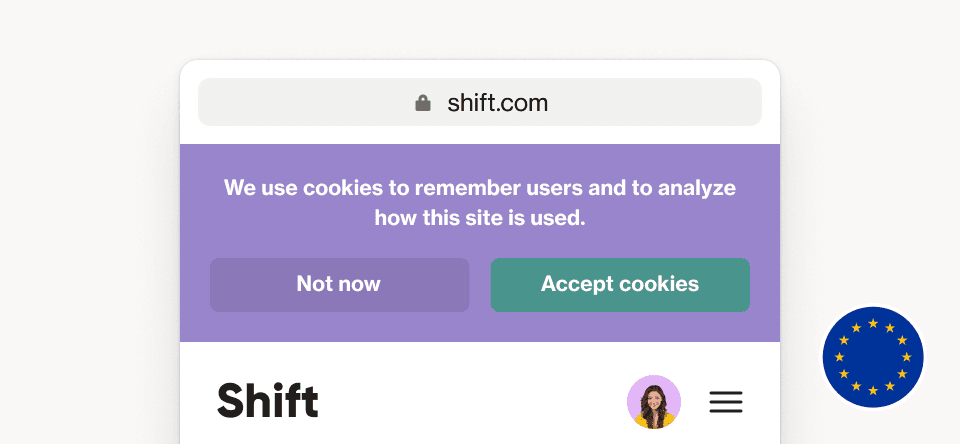Open account menu from woman's avatar photo
960x444 pixels.
(x=654, y=402)
